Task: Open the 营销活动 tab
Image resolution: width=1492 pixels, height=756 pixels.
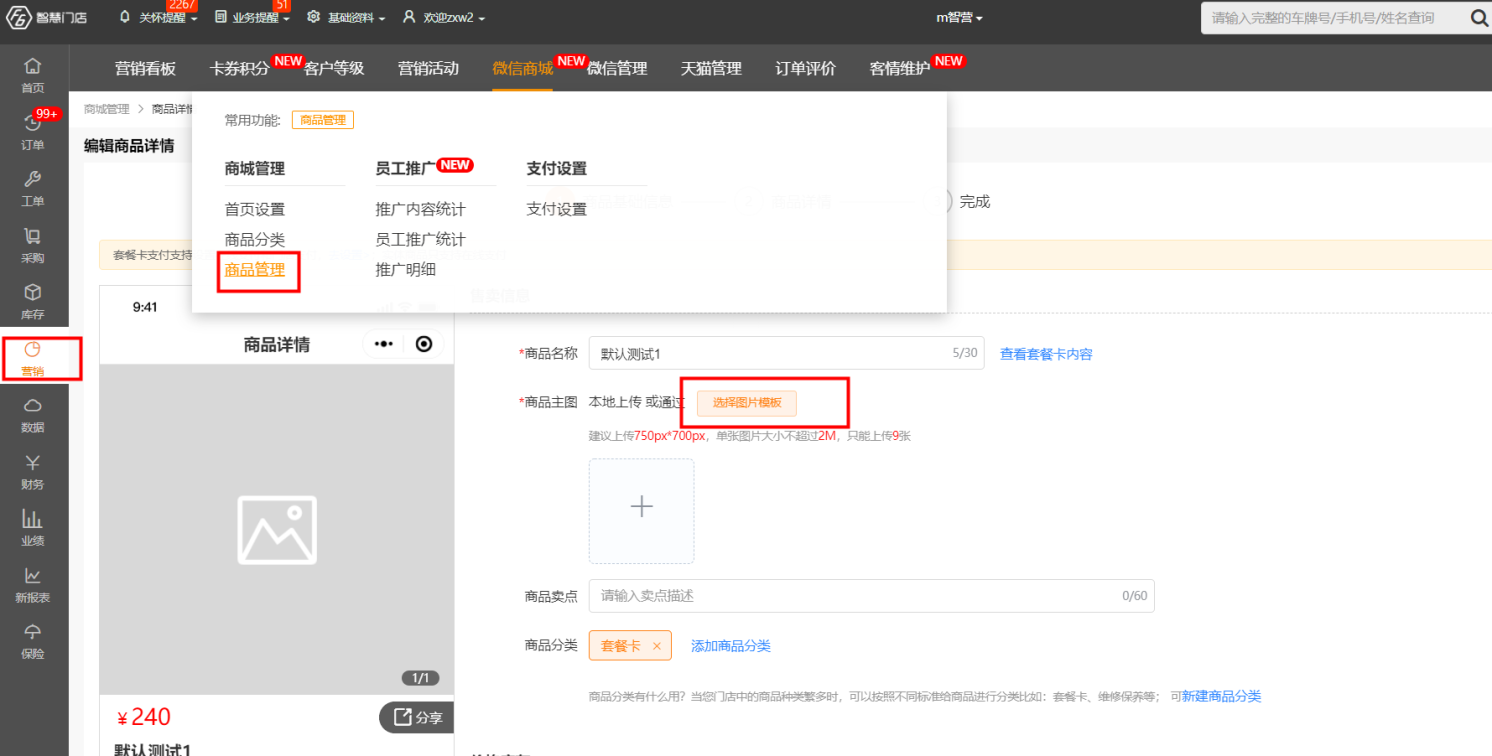Action: click(x=428, y=68)
